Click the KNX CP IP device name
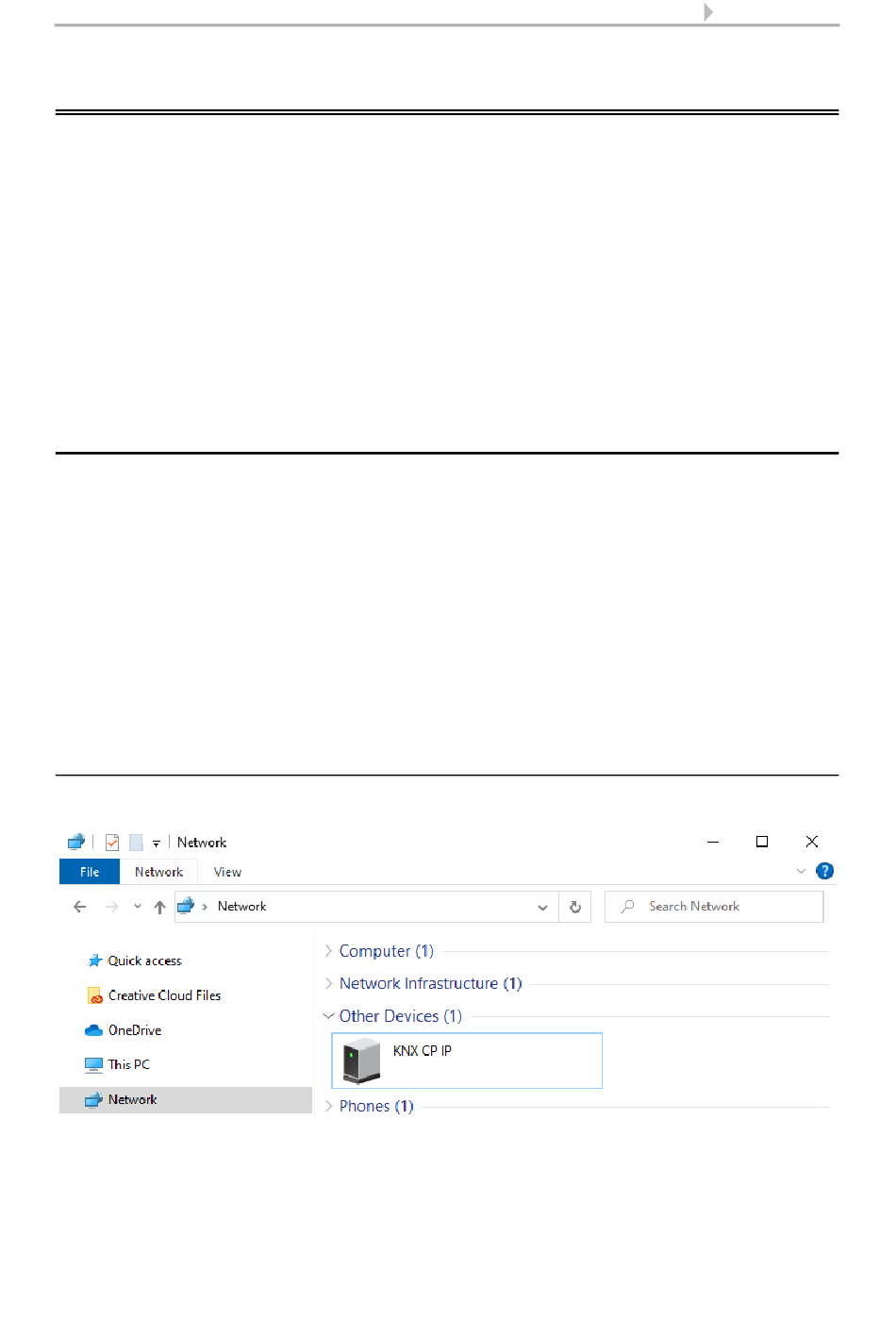 click(423, 1050)
